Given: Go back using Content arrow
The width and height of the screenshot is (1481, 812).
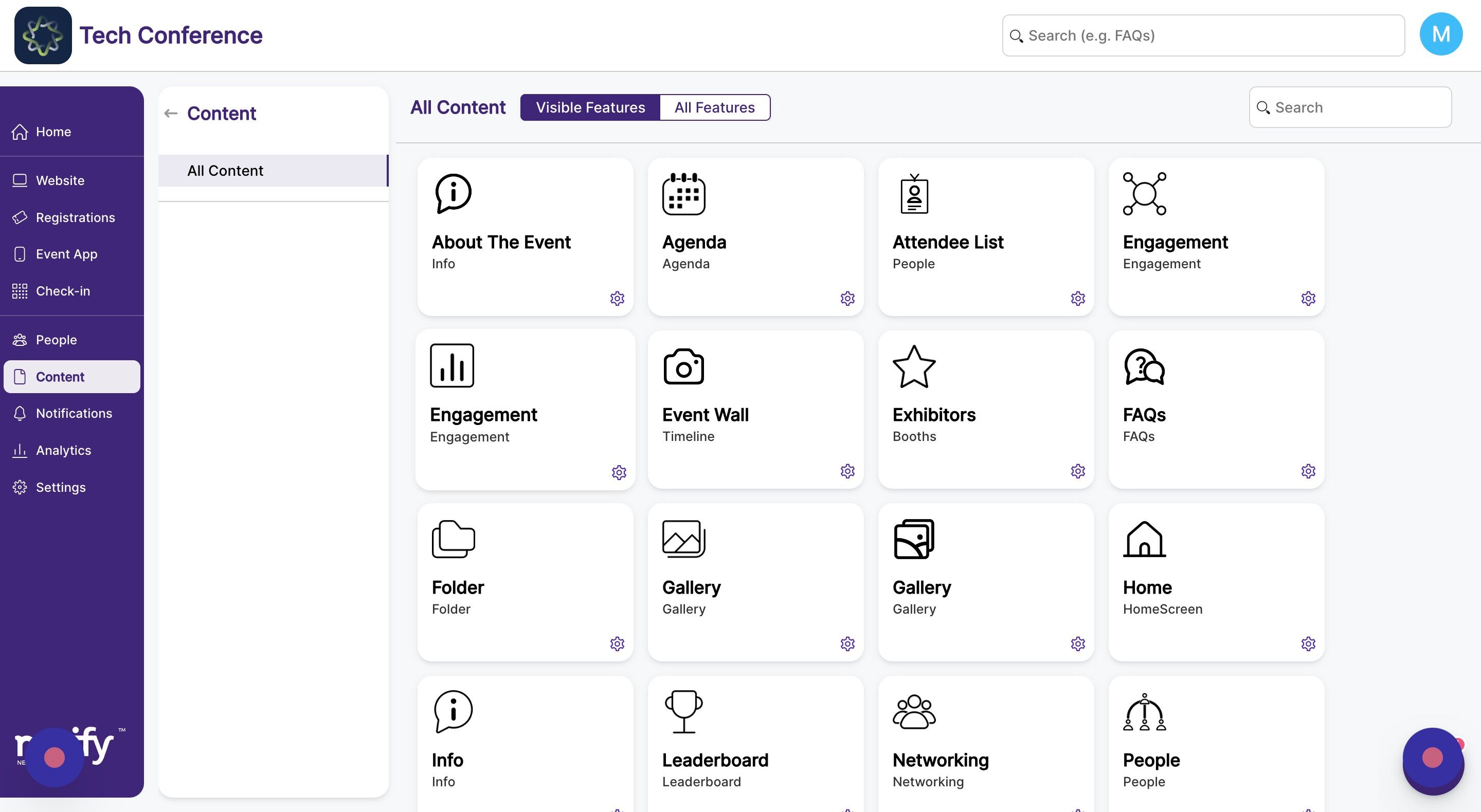Looking at the screenshot, I should [171, 113].
